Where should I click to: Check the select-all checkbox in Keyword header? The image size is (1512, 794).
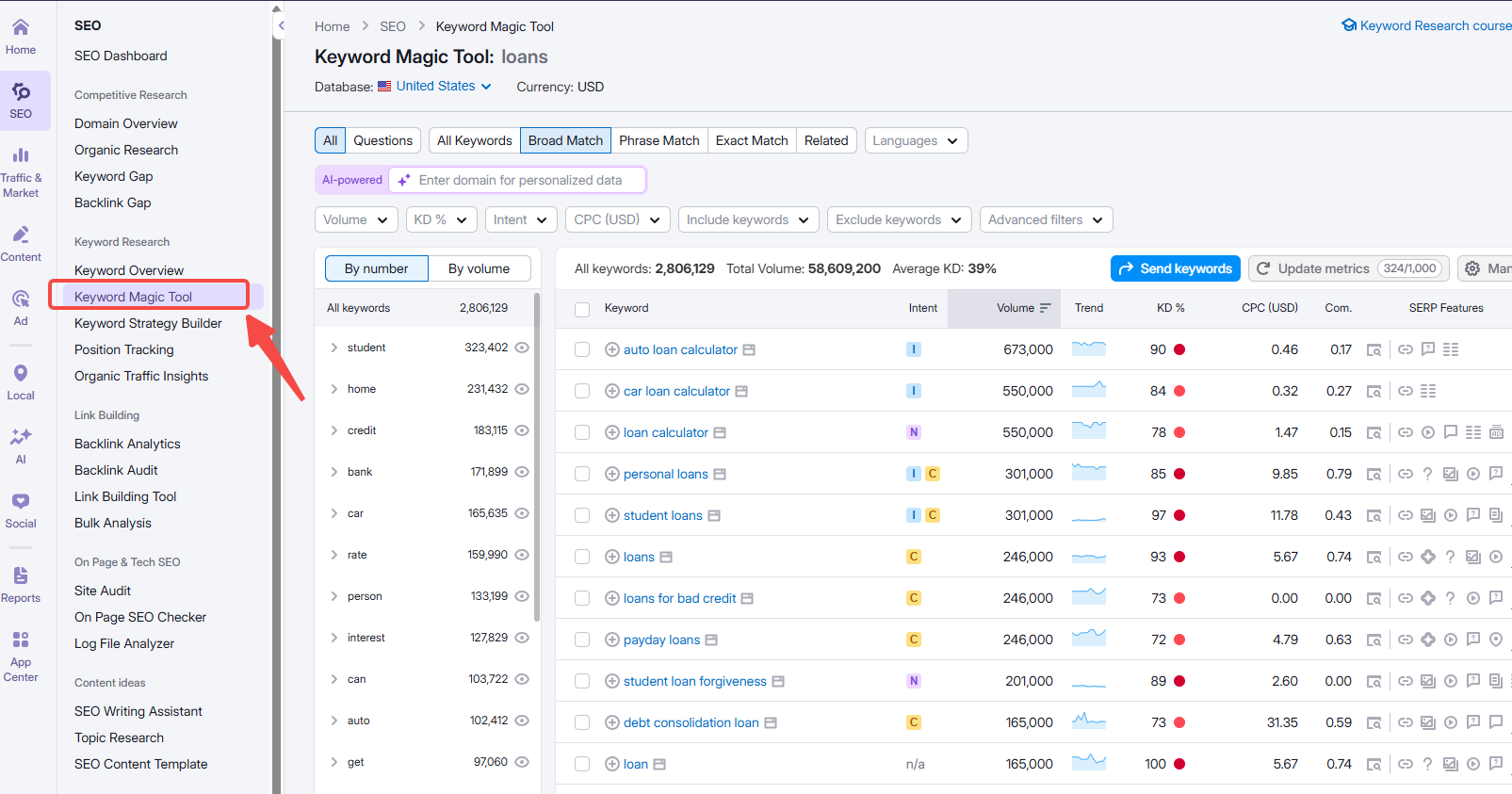pyautogui.click(x=582, y=309)
